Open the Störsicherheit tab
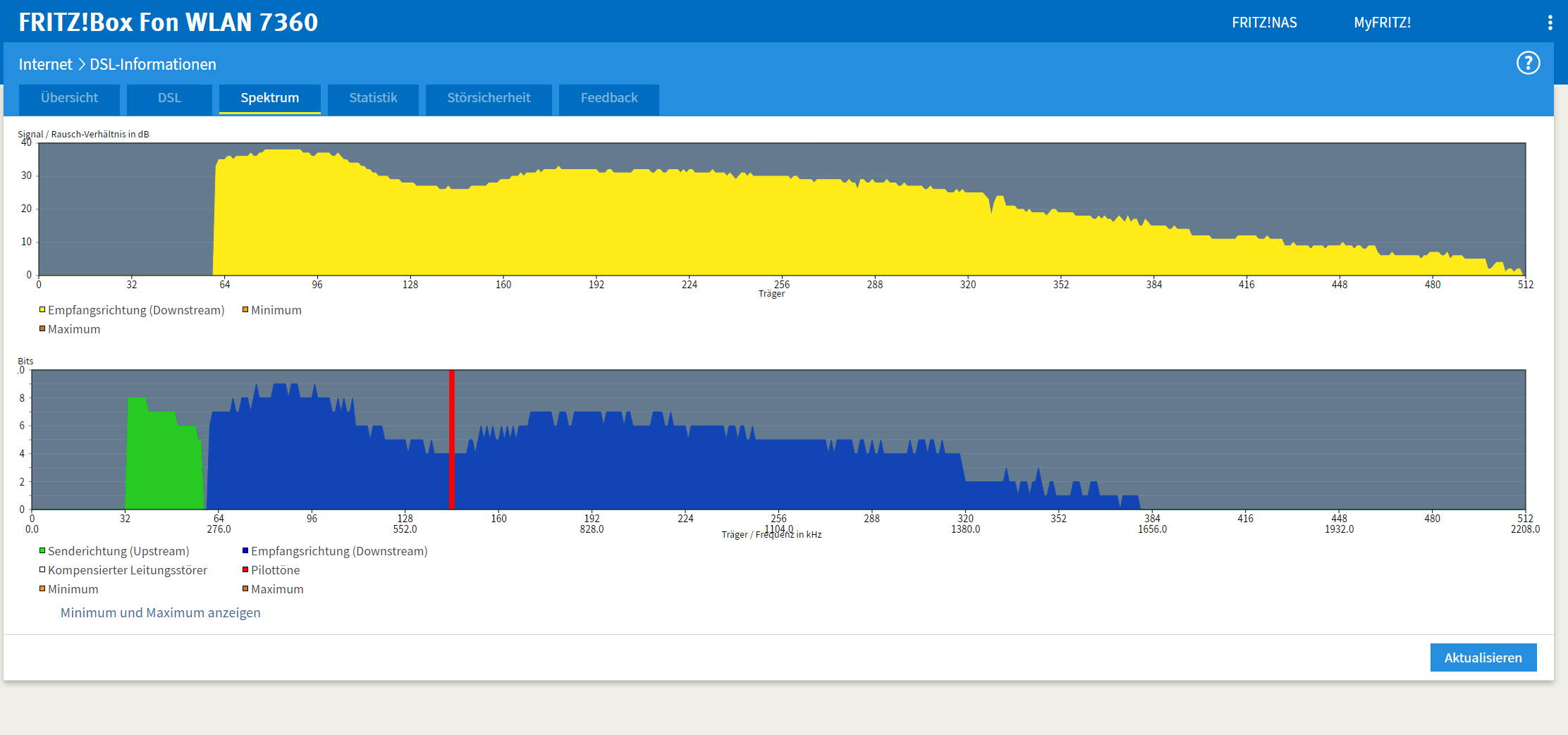 coord(489,99)
